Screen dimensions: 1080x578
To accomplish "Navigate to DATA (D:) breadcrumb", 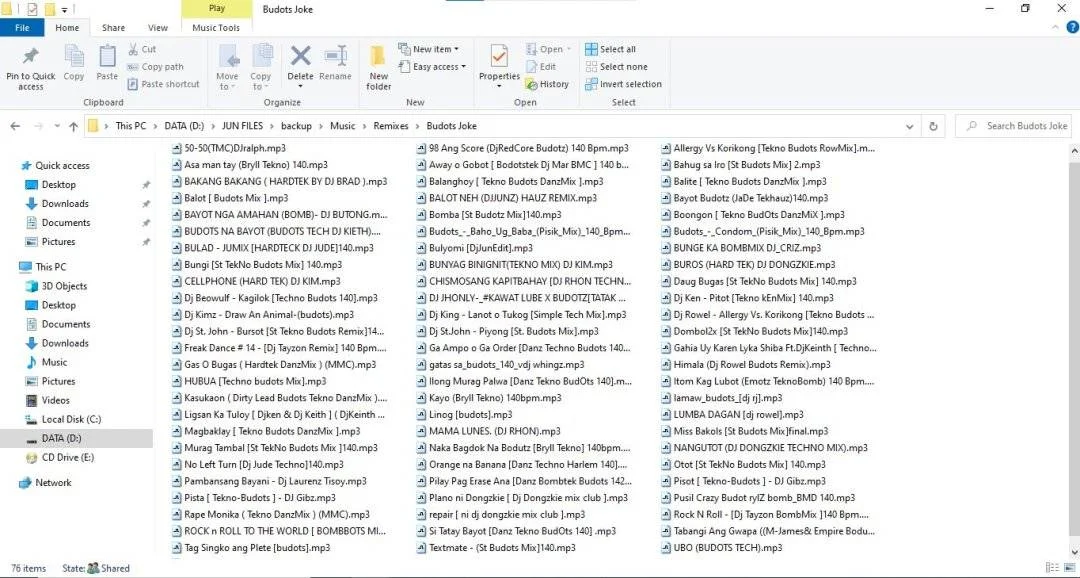I will click(184, 126).
